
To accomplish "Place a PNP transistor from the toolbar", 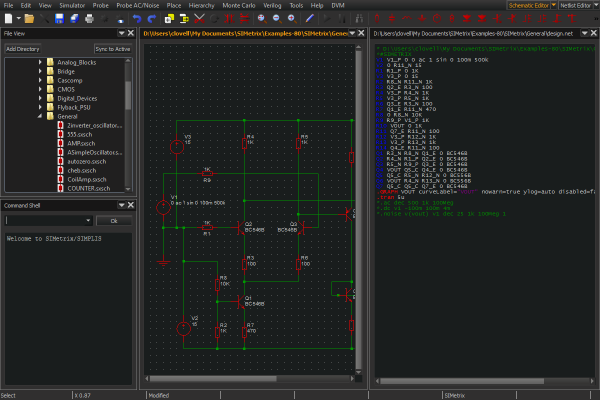I will click(x=512, y=18).
